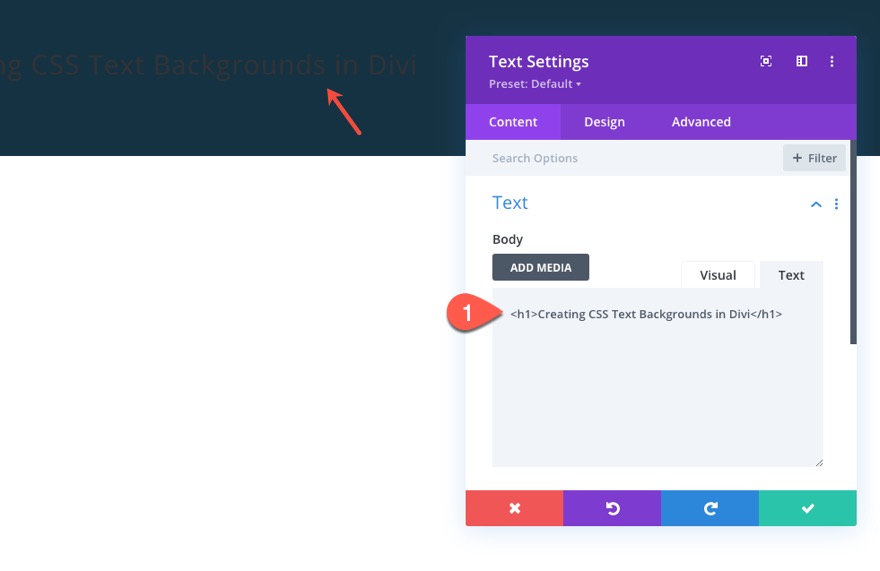Click the Text section title
Screen dimensions: 880x571
510,203
